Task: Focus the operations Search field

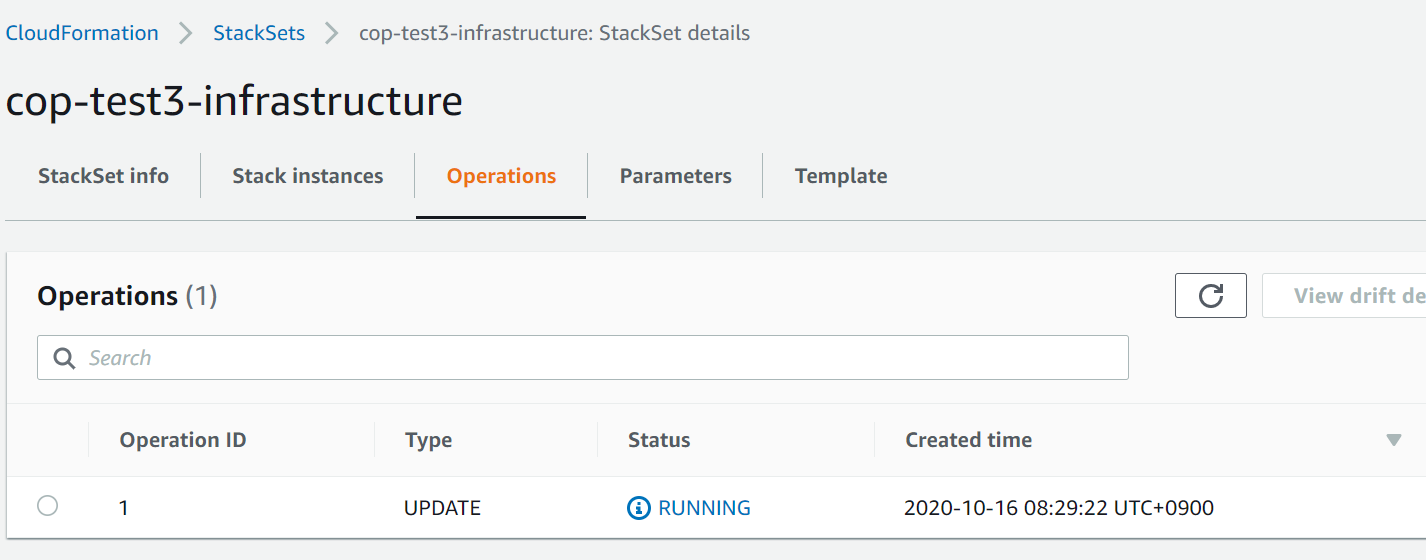Action: 583,358
